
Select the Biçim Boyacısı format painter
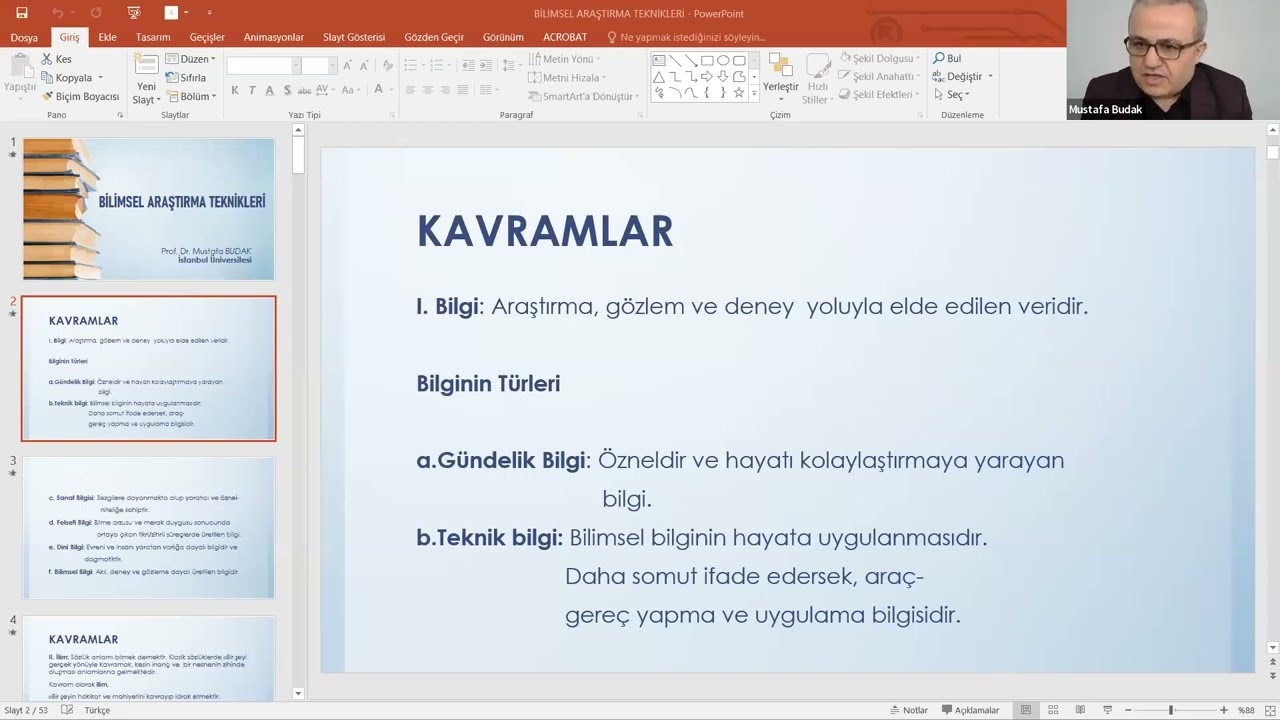80,96
